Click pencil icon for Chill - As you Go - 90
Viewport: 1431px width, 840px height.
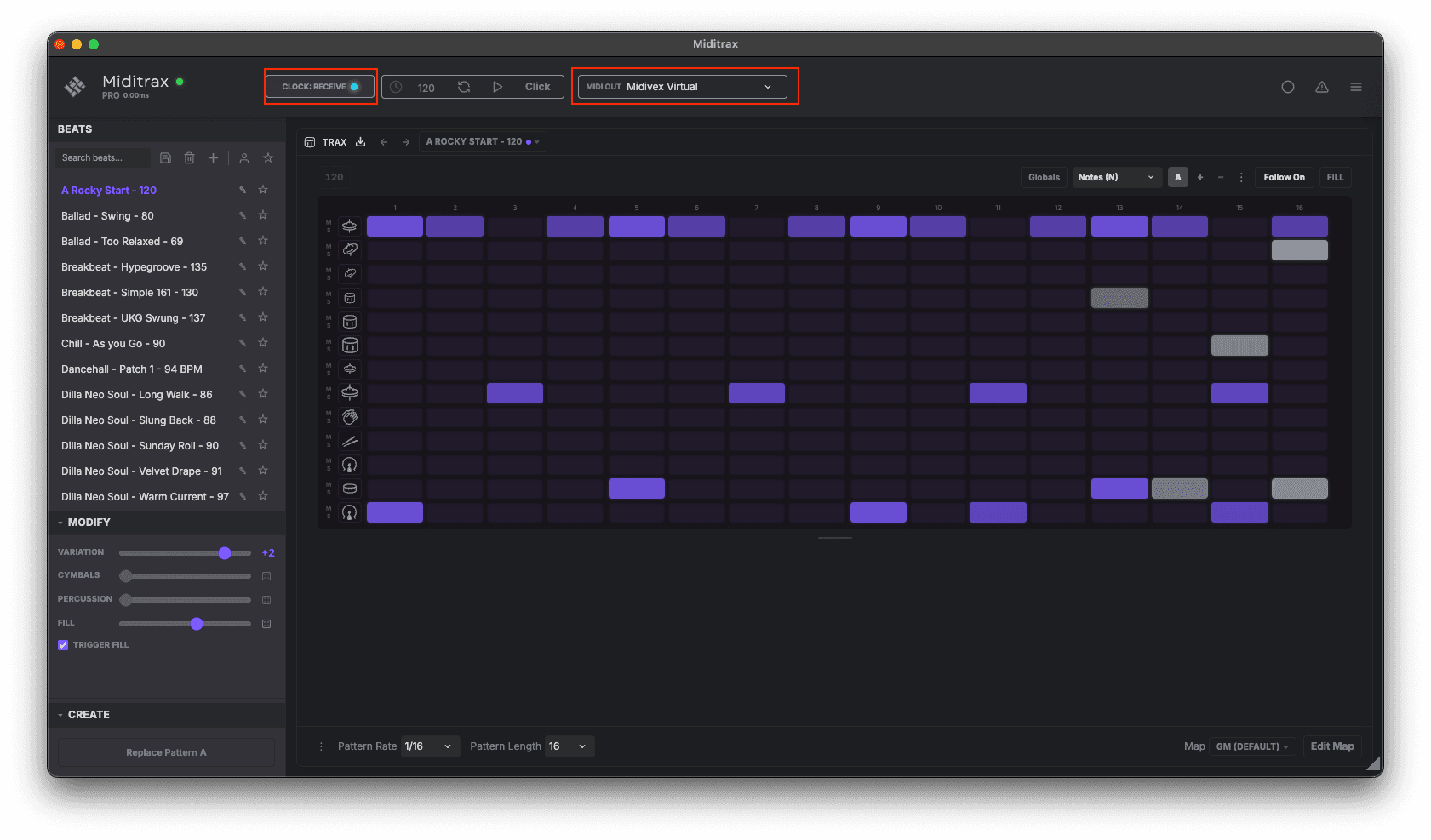(x=243, y=343)
